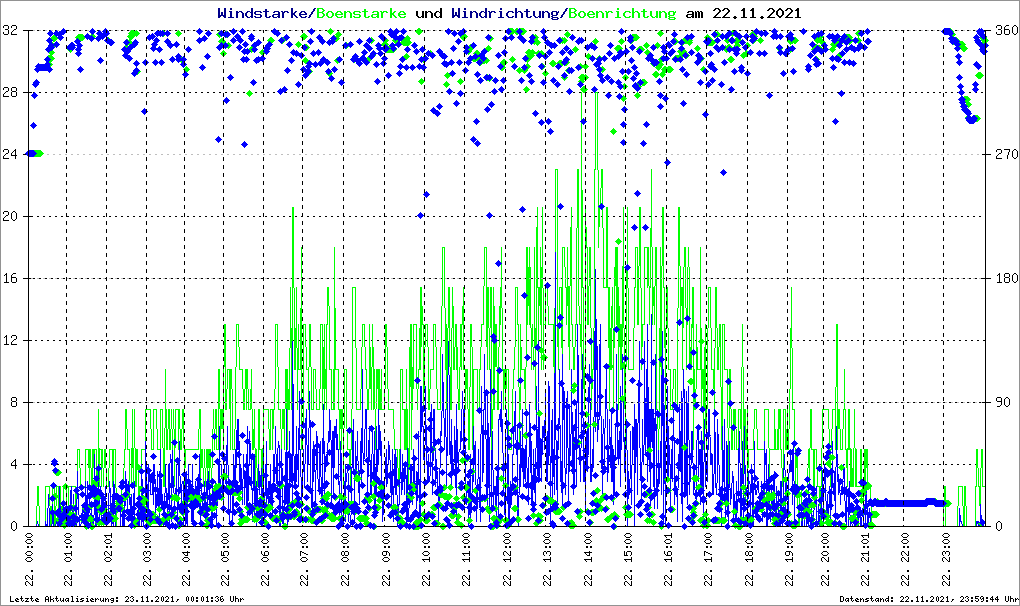Click the right-axis label 270
Viewport: 1020px width, 606px height.
point(1003,154)
